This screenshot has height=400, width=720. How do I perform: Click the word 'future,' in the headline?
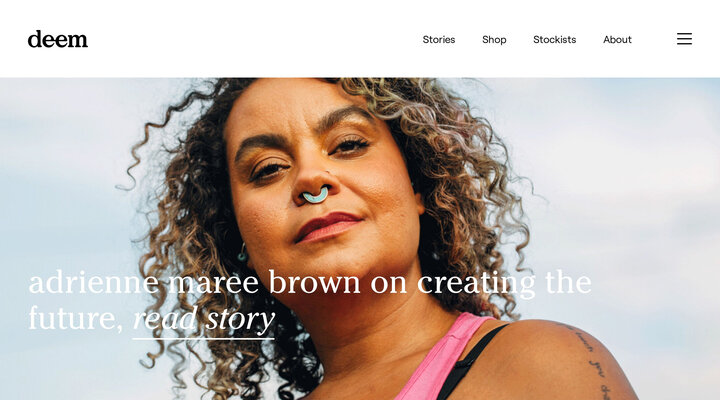click(76, 318)
